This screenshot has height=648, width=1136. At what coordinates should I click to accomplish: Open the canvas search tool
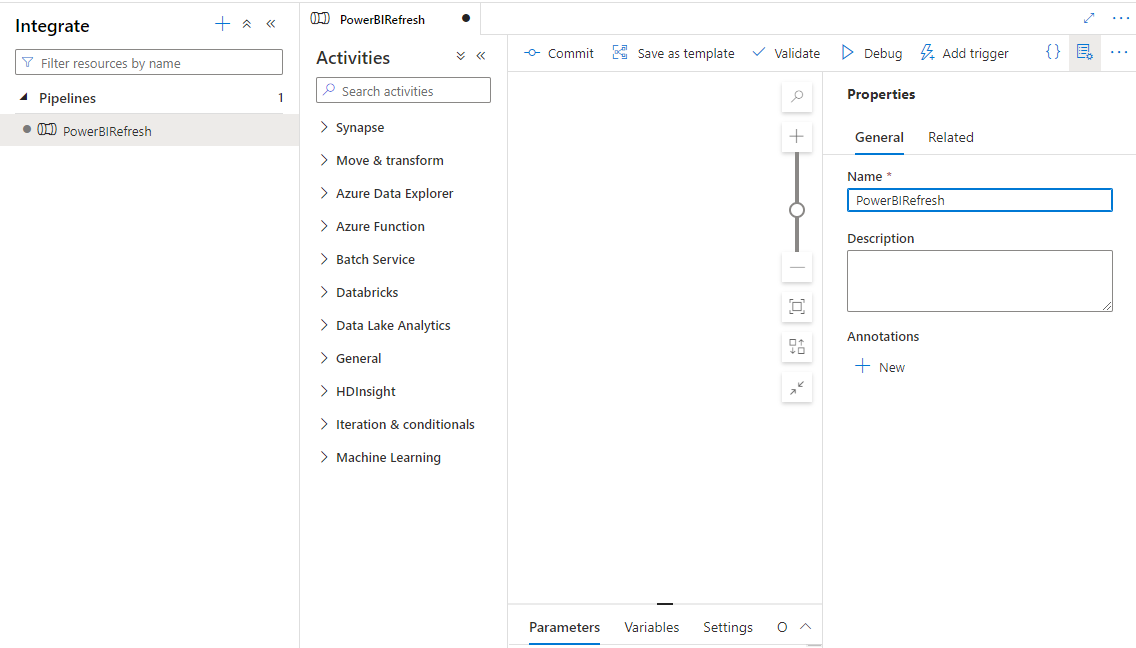coord(797,96)
